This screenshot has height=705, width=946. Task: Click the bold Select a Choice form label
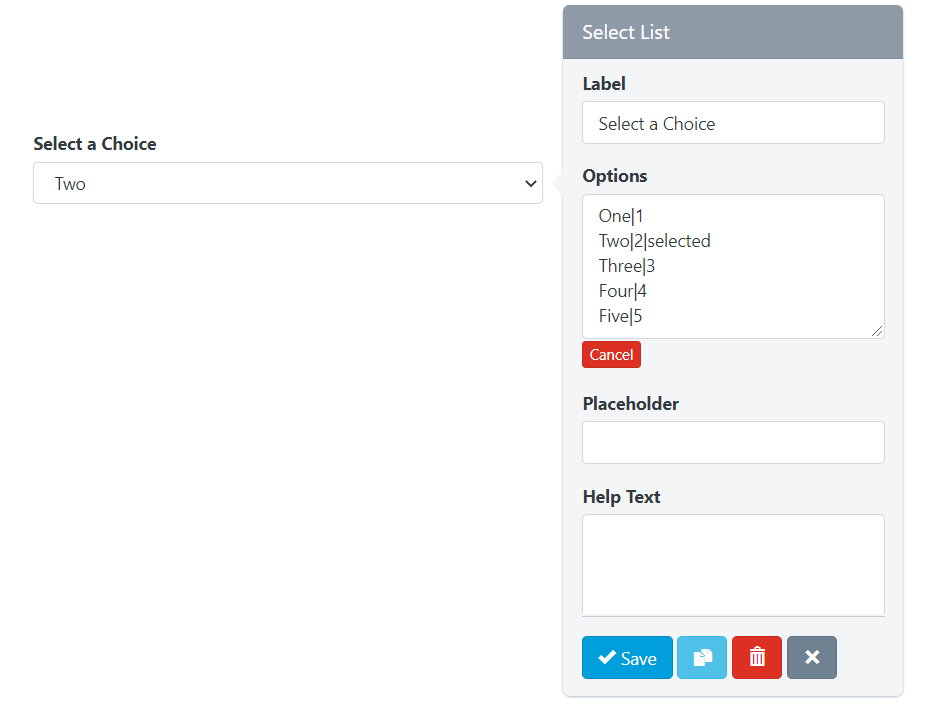95,144
